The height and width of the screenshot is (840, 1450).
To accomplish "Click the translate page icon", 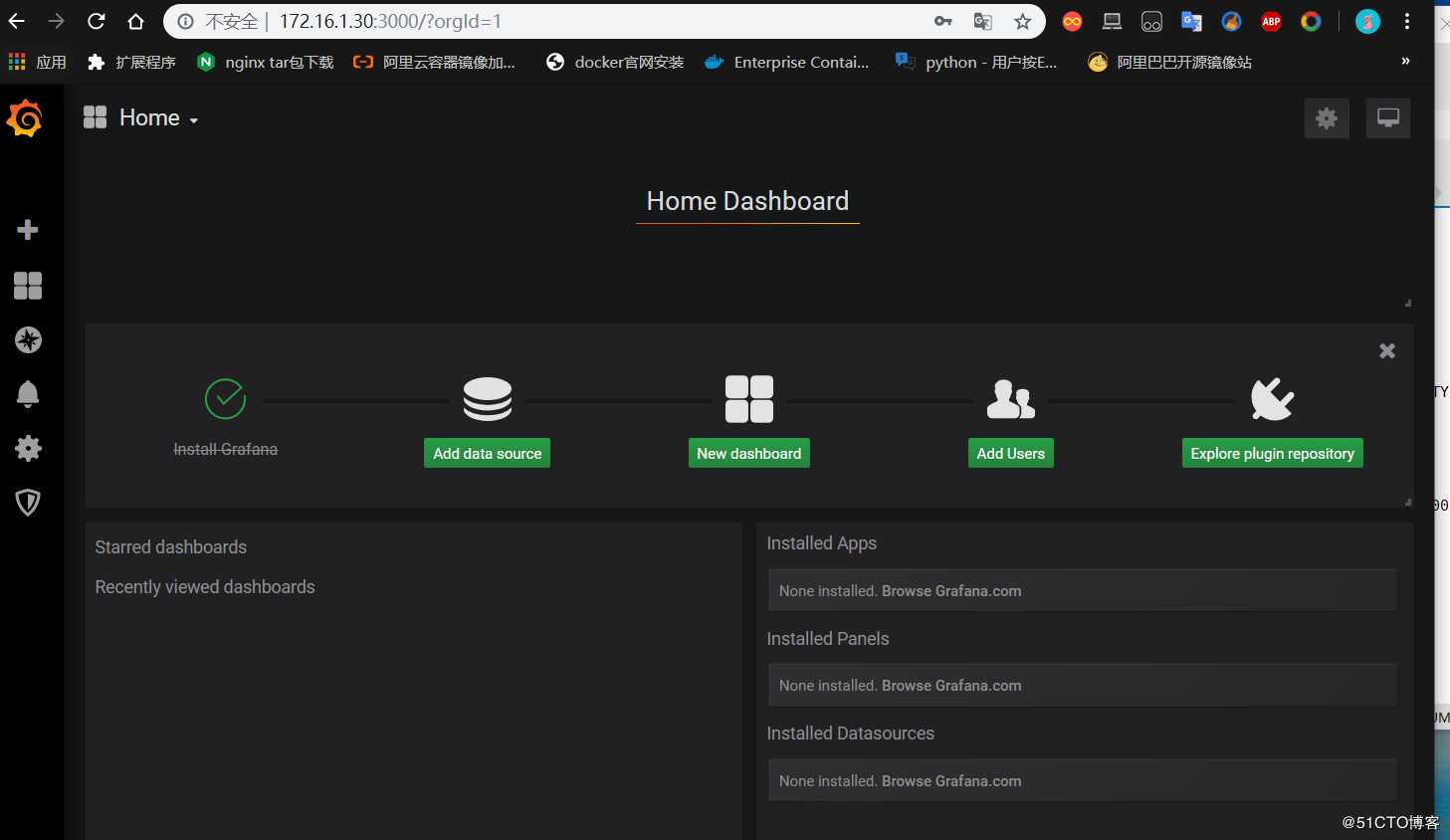I will (x=983, y=21).
